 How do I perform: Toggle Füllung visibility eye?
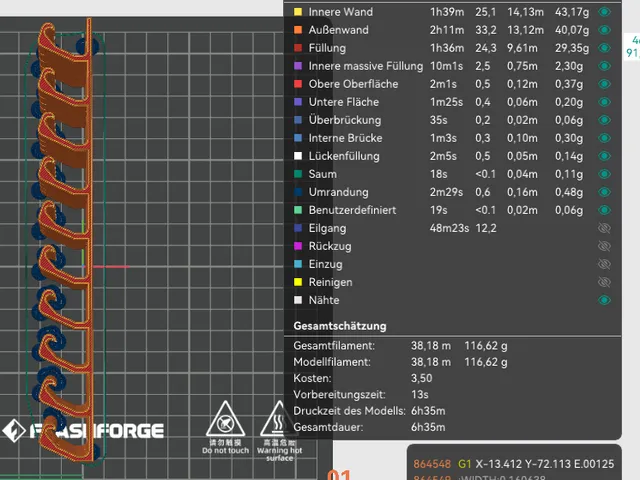[604, 48]
